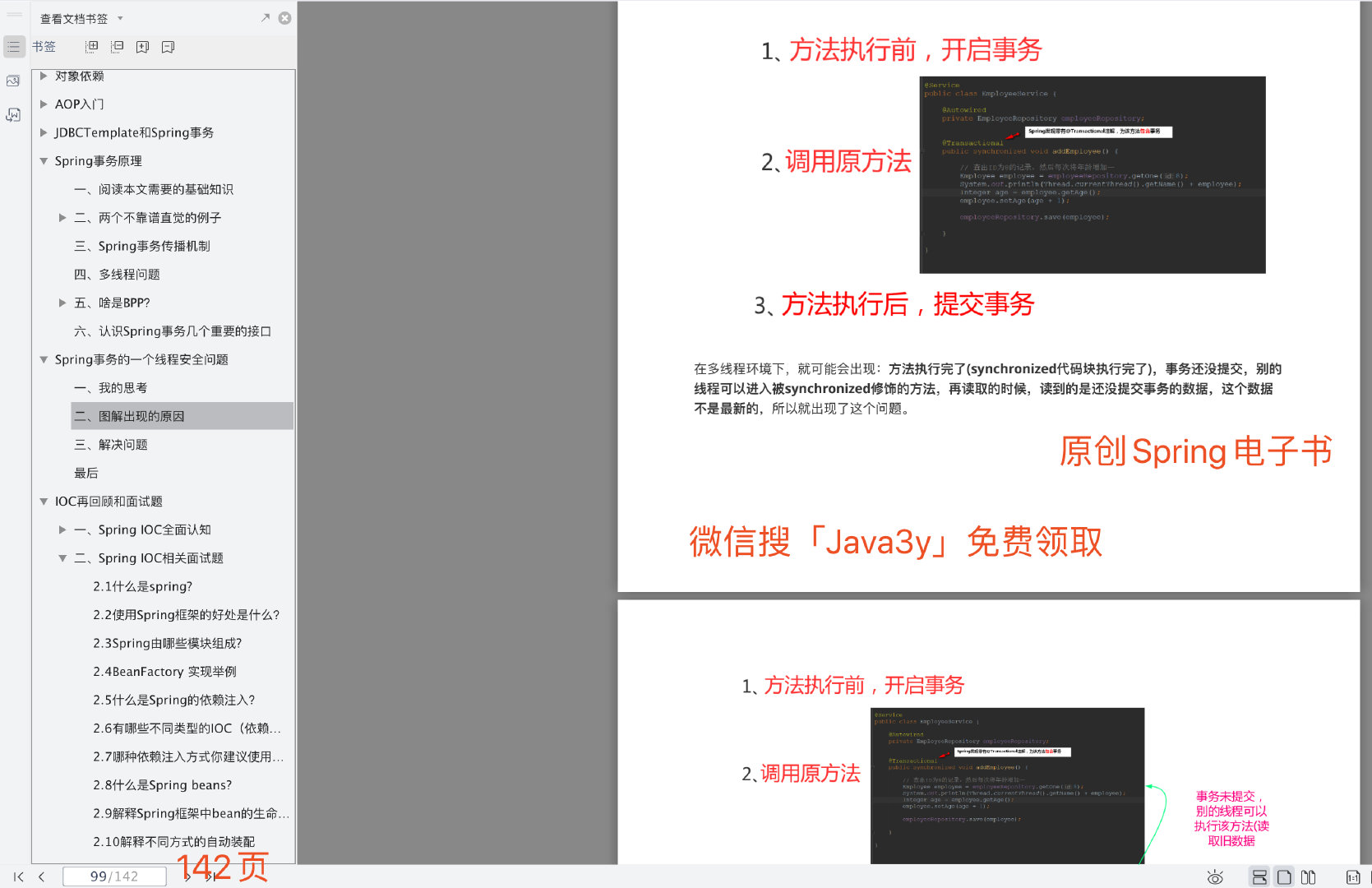Viewport: 1372px width, 888px height.
Task: Jump to 2.8什么是Spring beans? bookmark
Action: point(163,785)
